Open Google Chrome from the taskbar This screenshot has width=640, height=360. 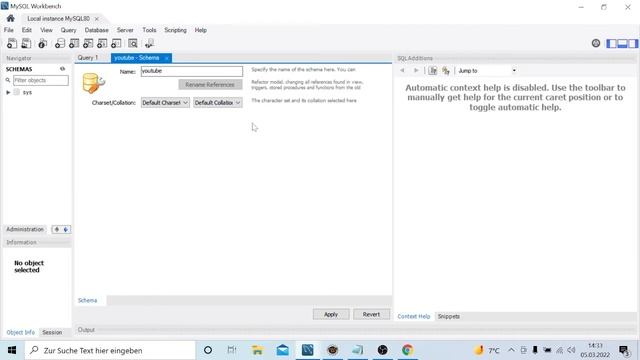tap(407, 350)
